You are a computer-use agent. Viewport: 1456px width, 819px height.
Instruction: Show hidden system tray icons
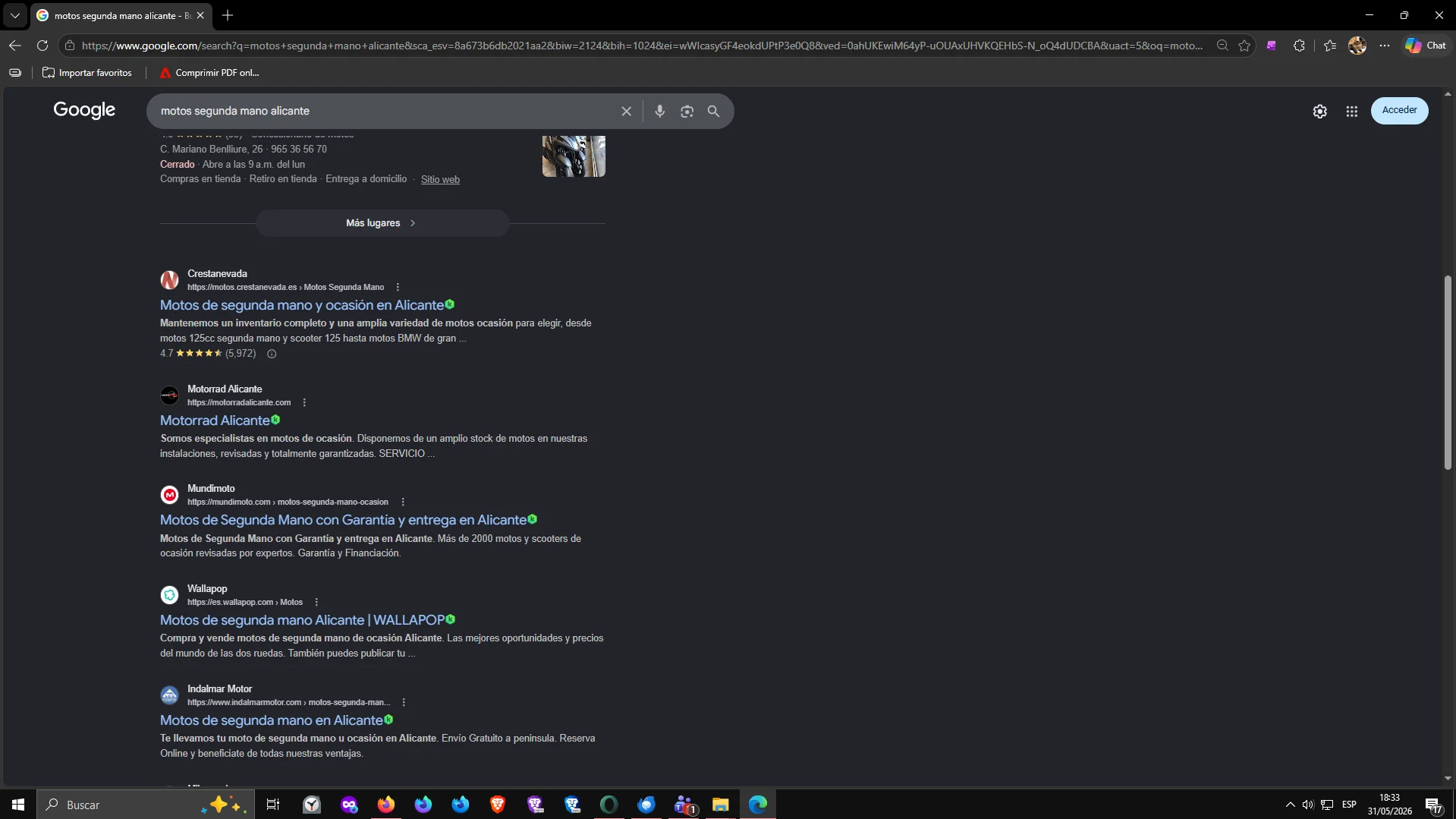1290,805
